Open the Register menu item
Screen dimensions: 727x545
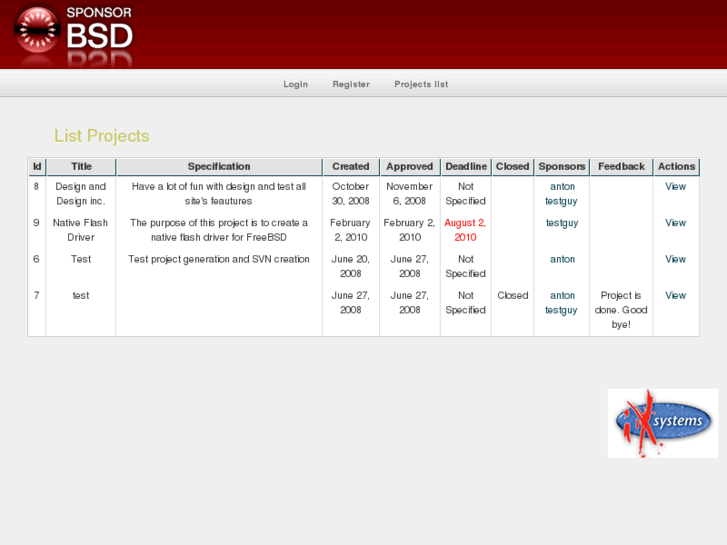pyautogui.click(x=351, y=84)
